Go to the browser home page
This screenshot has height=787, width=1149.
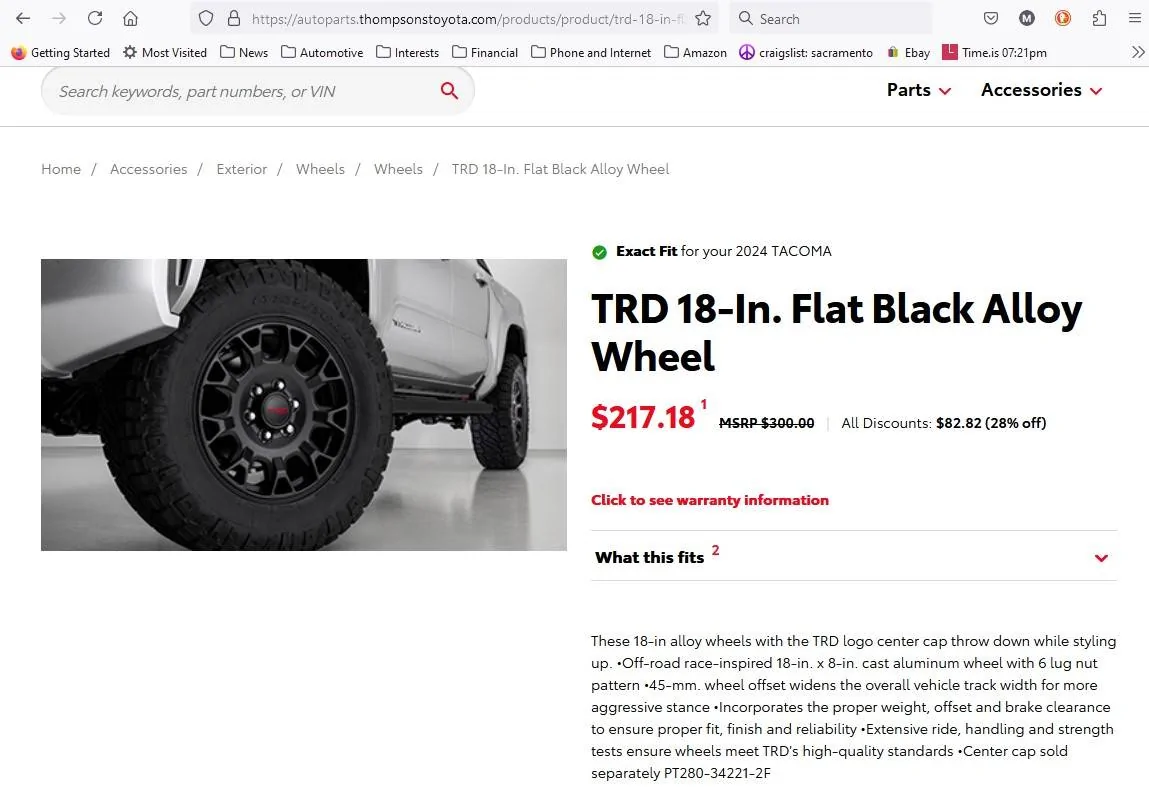[130, 18]
